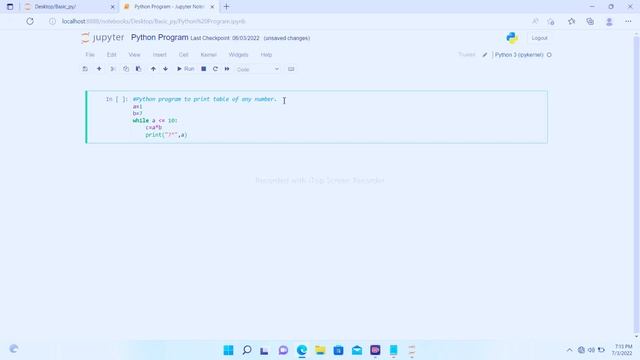
Task: Open Mail from the taskbar
Action: (357, 350)
